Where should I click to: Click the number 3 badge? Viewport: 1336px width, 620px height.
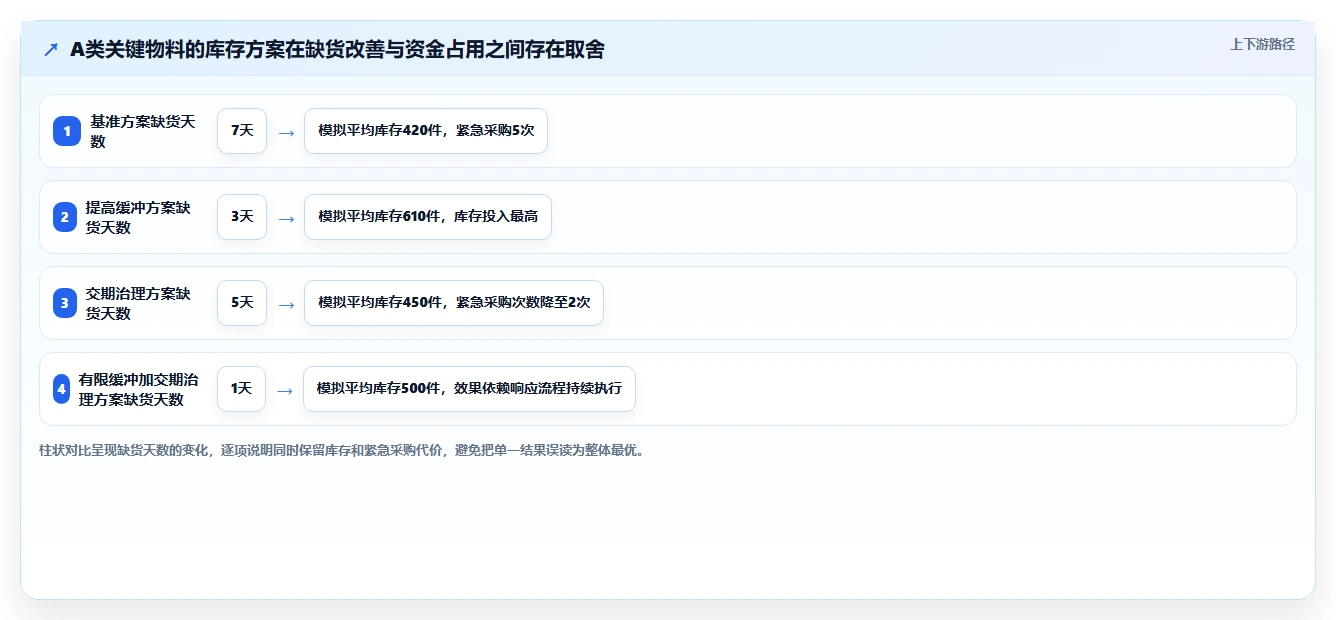point(65,303)
